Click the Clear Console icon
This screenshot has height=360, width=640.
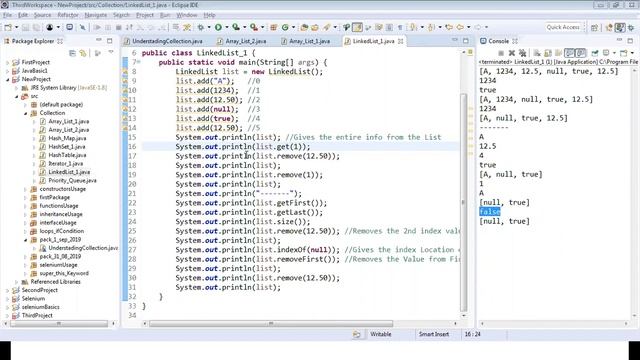click(537, 53)
